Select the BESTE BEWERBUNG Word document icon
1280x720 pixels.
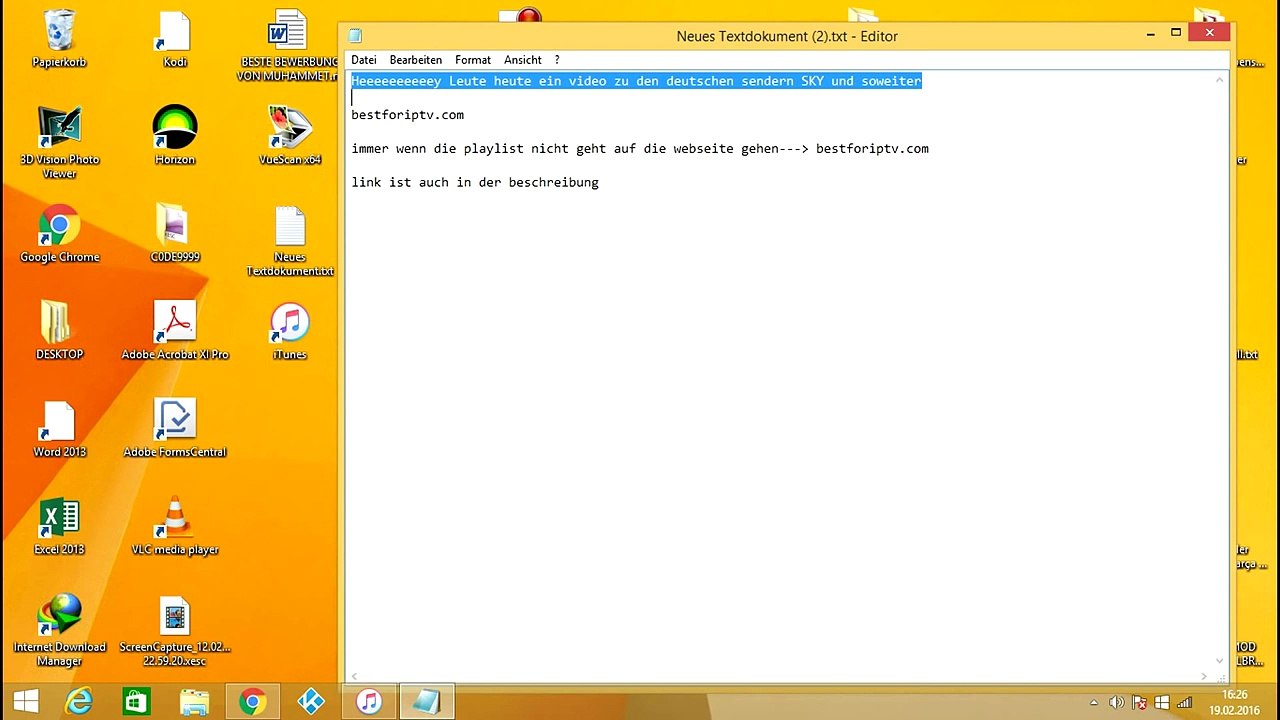289,45
